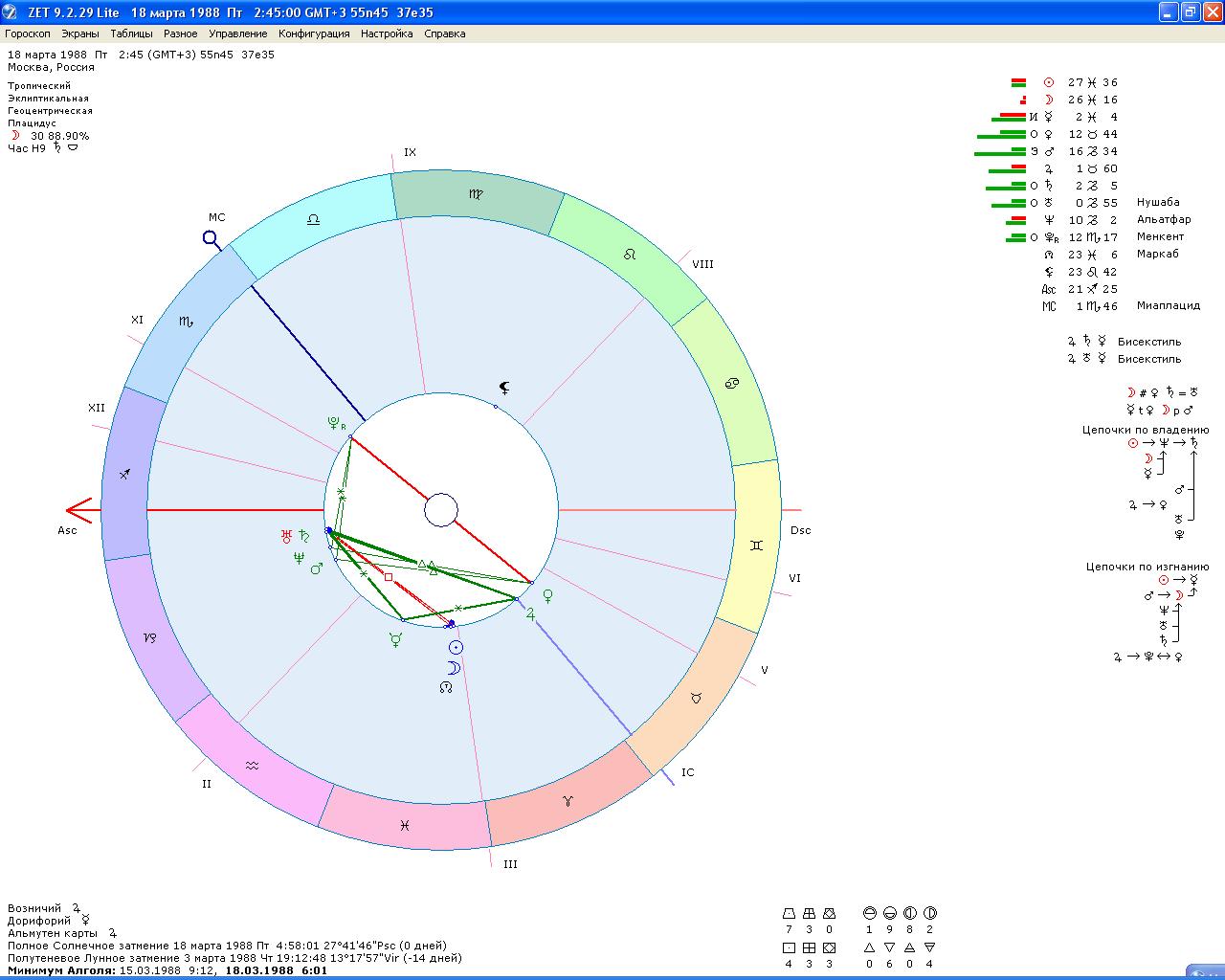The width and height of the screenshot is (1225, 980).
Task: Select the Jupiter glyph in the chart wheel
Action: click(530, 614)
